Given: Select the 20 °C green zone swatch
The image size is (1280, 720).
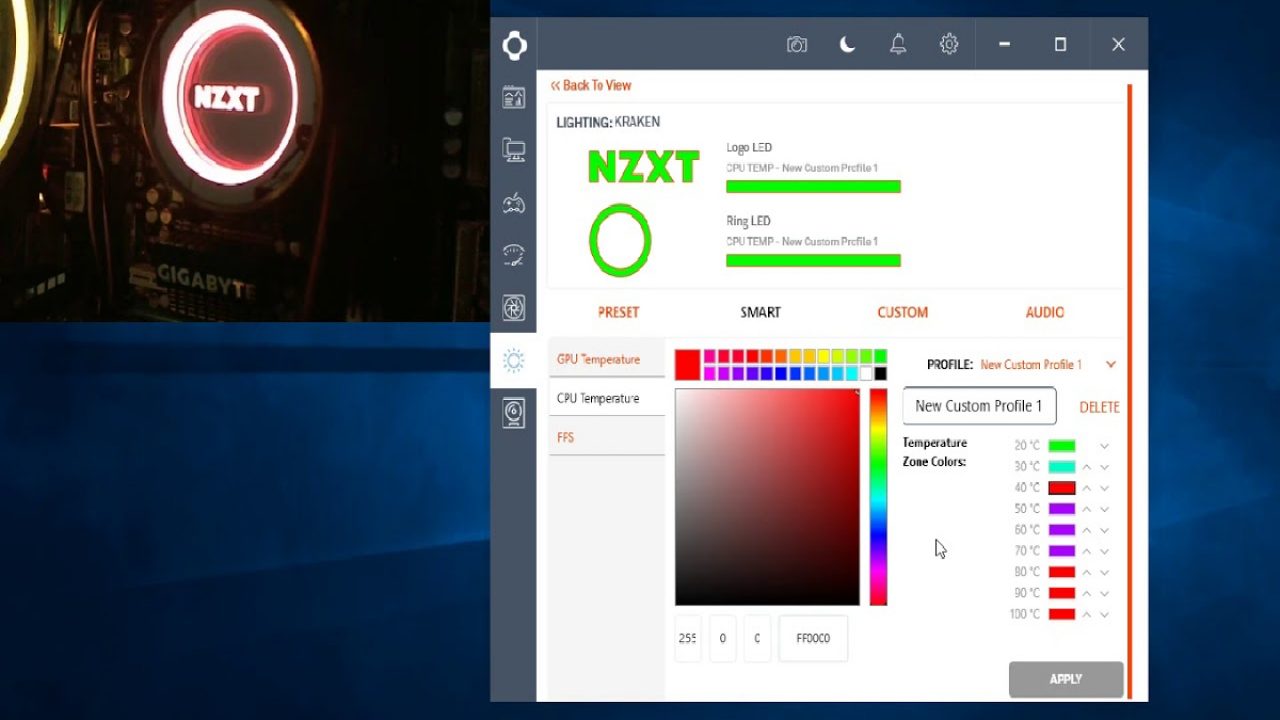Looking at the screenshot, I should pyautogui.click(x=1062, y=446).
